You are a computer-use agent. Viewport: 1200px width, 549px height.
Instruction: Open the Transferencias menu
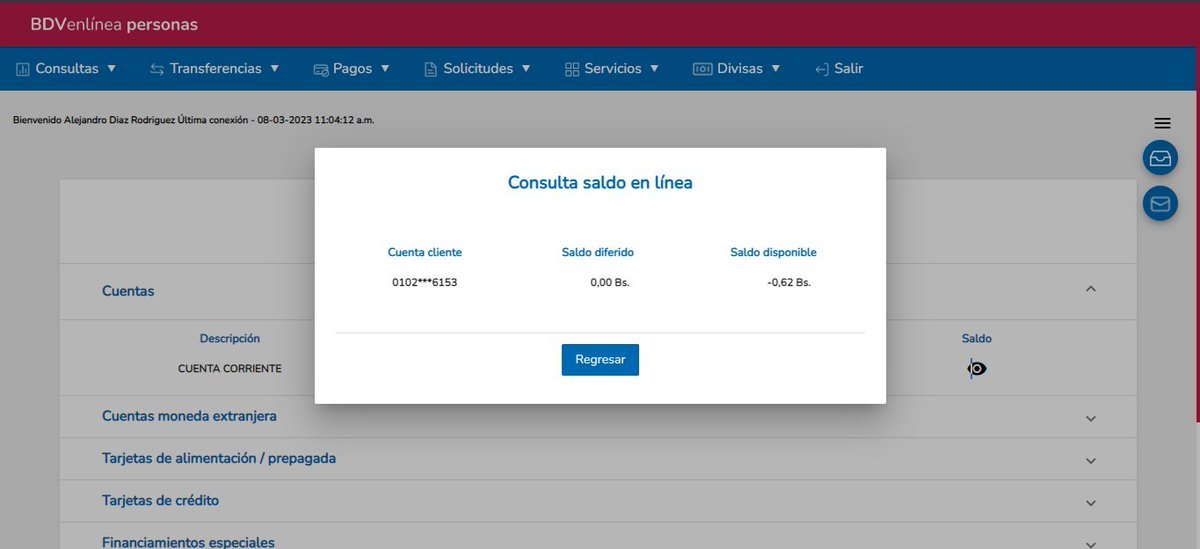(x=215, y=69)
